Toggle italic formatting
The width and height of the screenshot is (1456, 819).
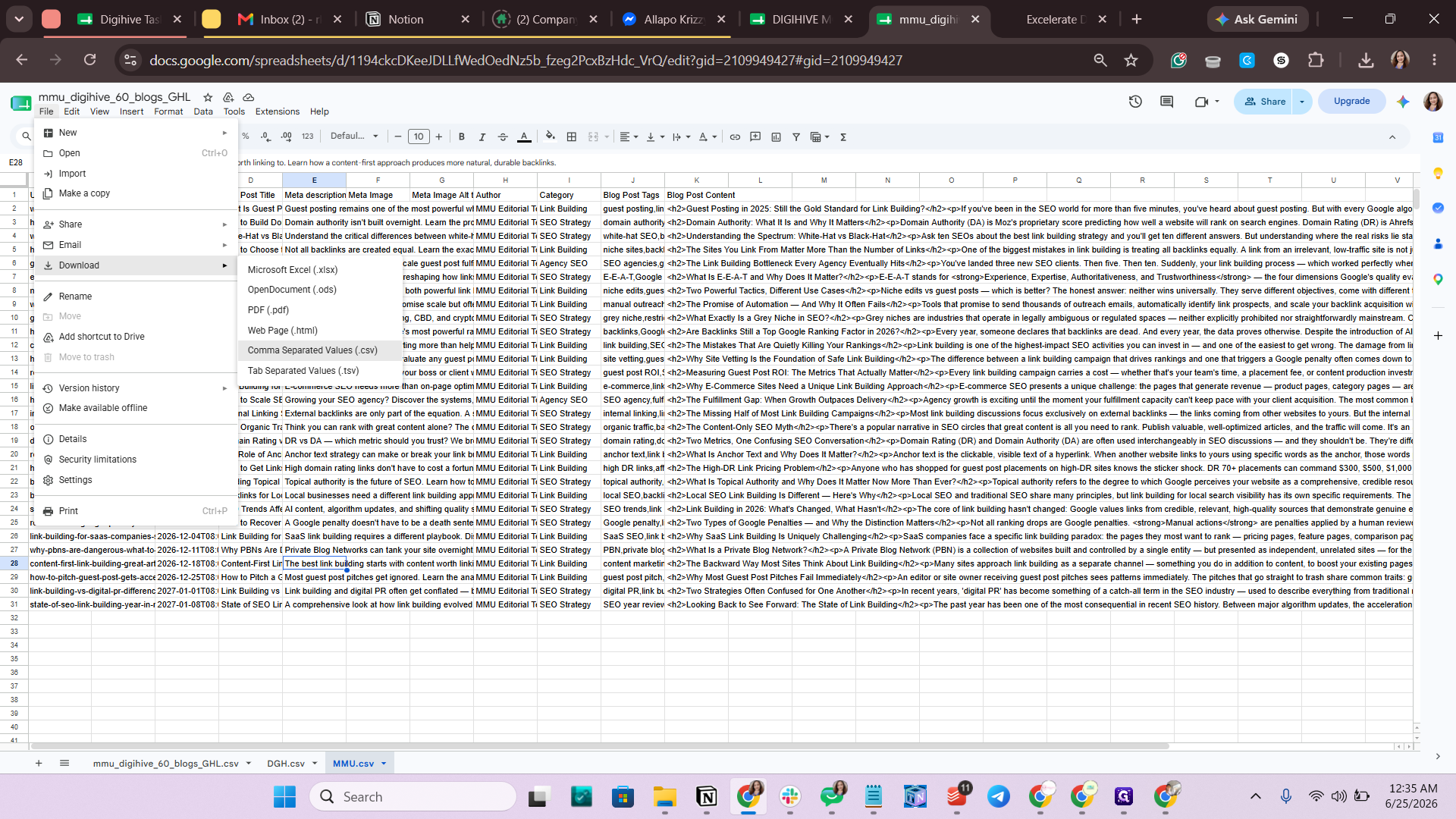[482, 136]
